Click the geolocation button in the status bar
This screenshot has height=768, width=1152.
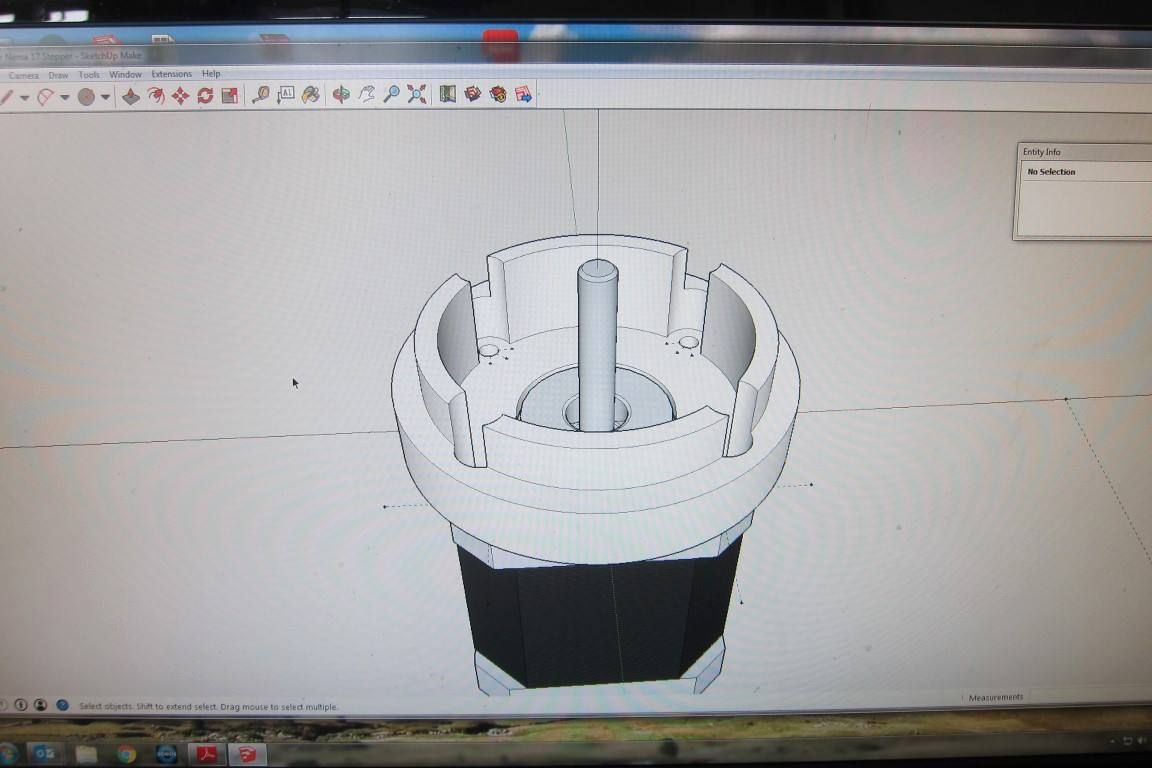[x=62, y=706]
